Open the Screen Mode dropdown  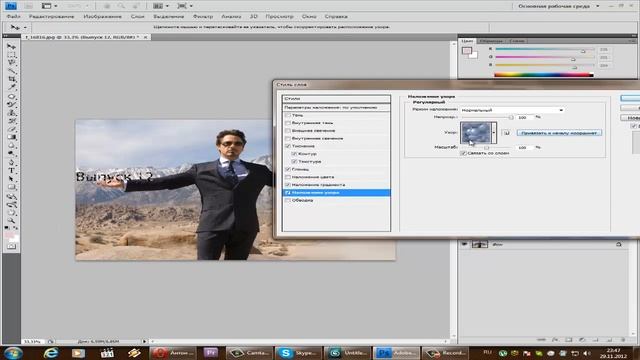tap(185, 6)
